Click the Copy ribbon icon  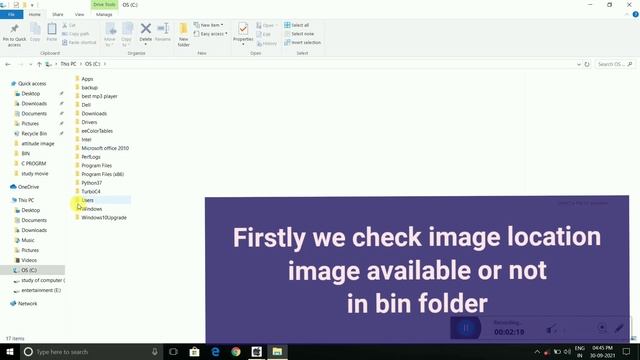point(35,32)
